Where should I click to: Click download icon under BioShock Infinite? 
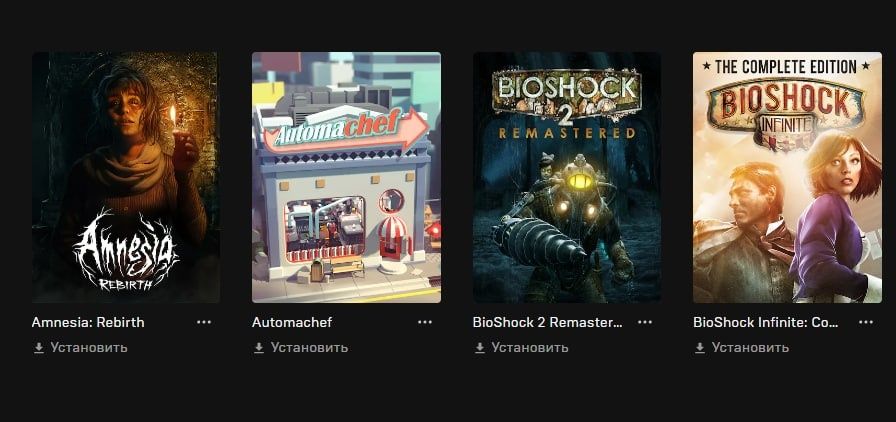click(700, 348)
